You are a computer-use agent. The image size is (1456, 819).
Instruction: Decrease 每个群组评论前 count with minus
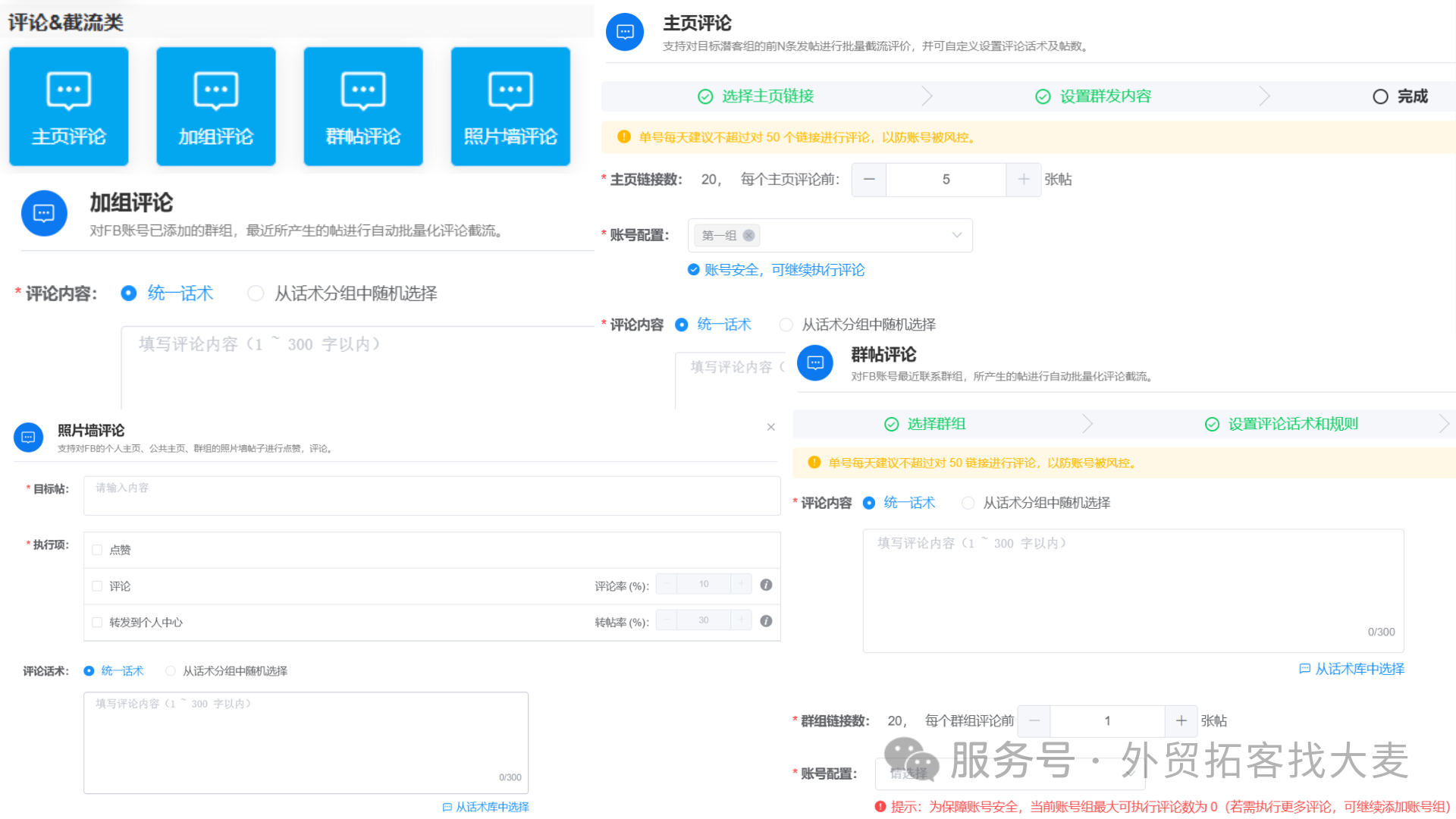point(1034,720)
